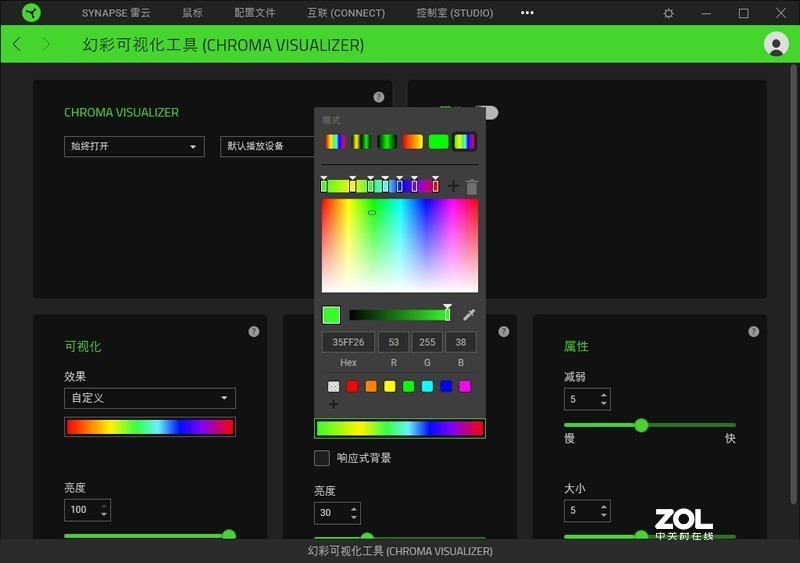The image size is (800, 563).
Task: Move the 减弱 speed slider handle
Action: (x=641, y=425)
